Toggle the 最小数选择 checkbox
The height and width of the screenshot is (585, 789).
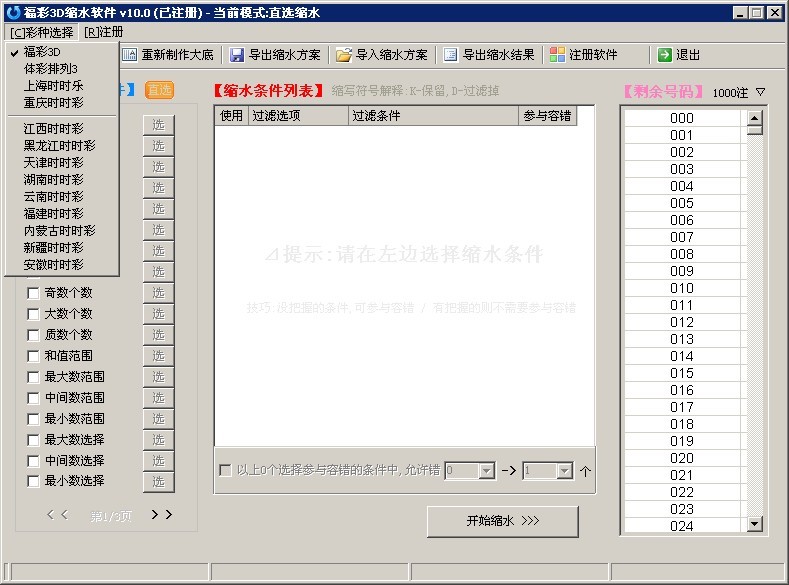coord(34,482)
